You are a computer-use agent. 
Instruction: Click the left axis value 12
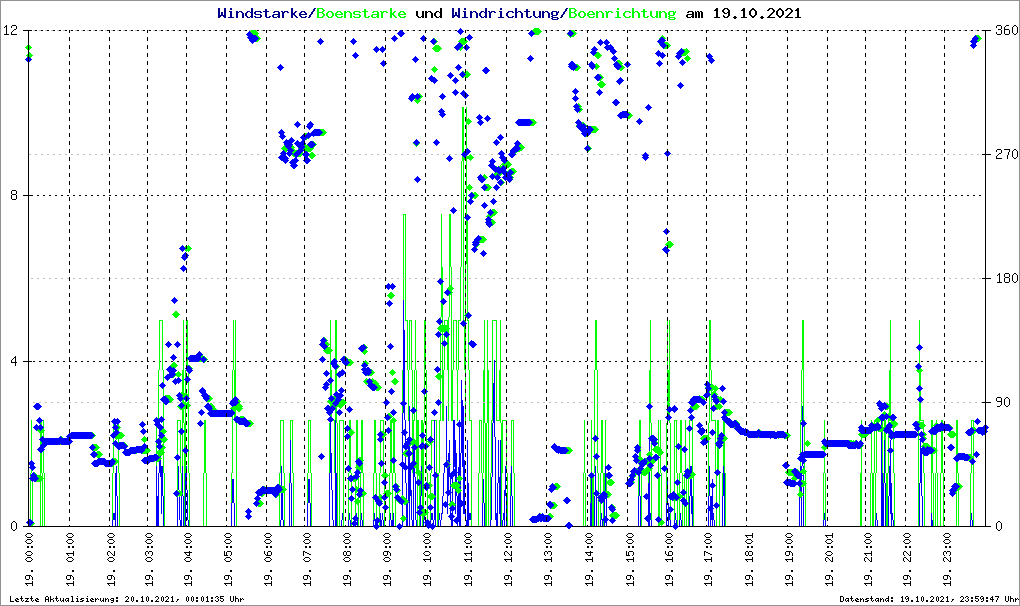pyautogui.click(x=10, y=31)
